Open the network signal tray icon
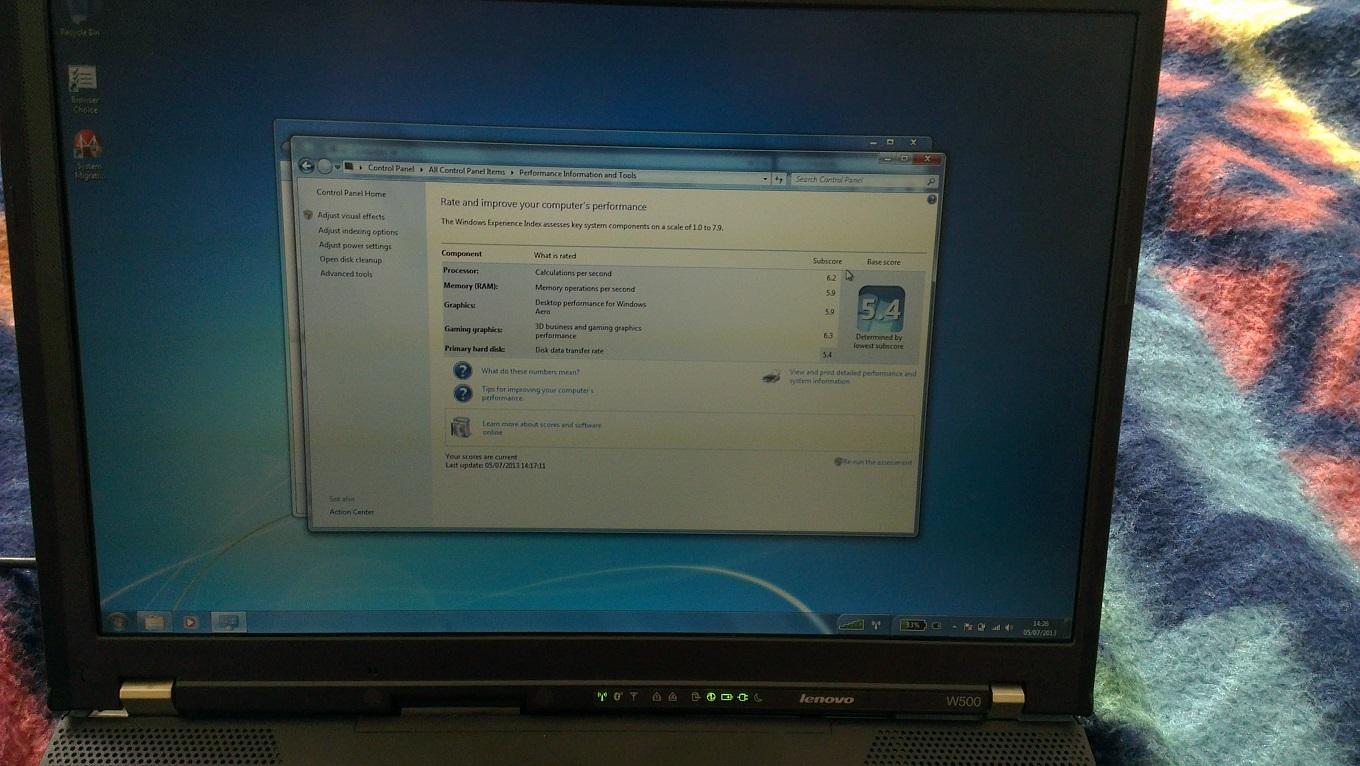Screen dimensions: 1360x766 coord(996,627)
